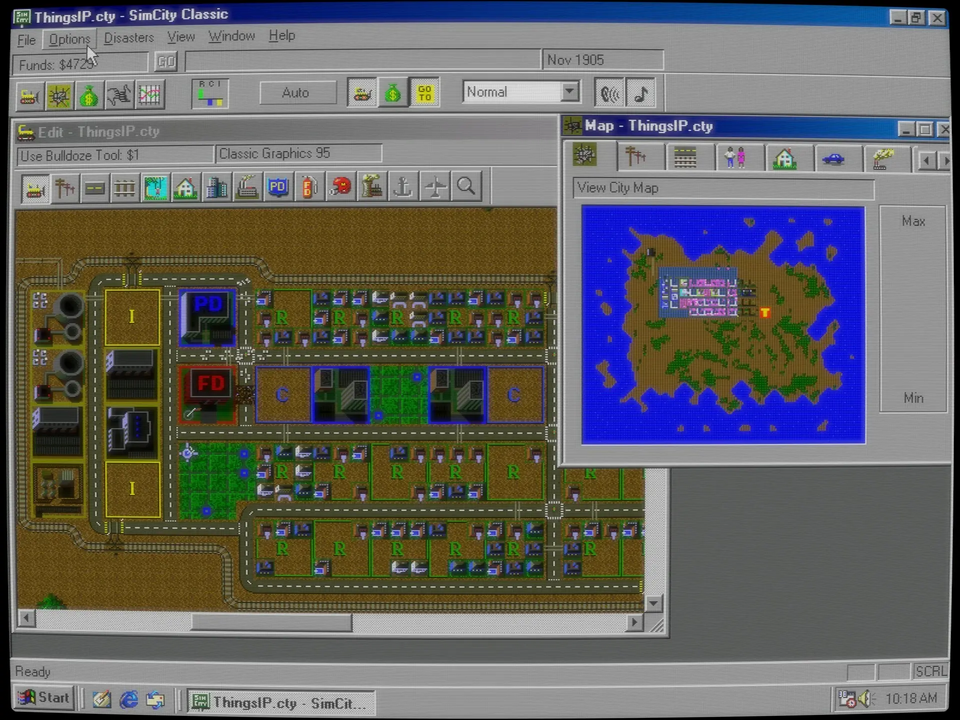Click the ThingsIP.cty SimCity taskbar button
This screenshot has height=720, width=960.
click(x=280, y=703)
